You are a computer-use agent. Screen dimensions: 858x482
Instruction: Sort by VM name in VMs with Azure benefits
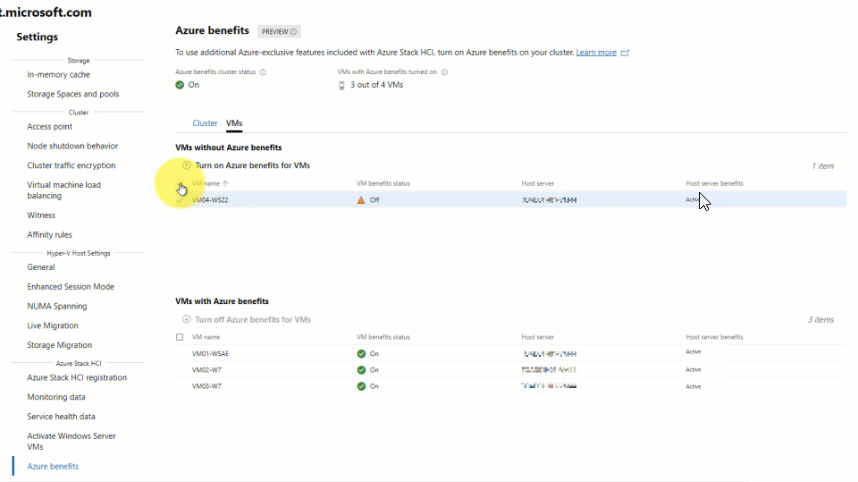click(206, 338)
